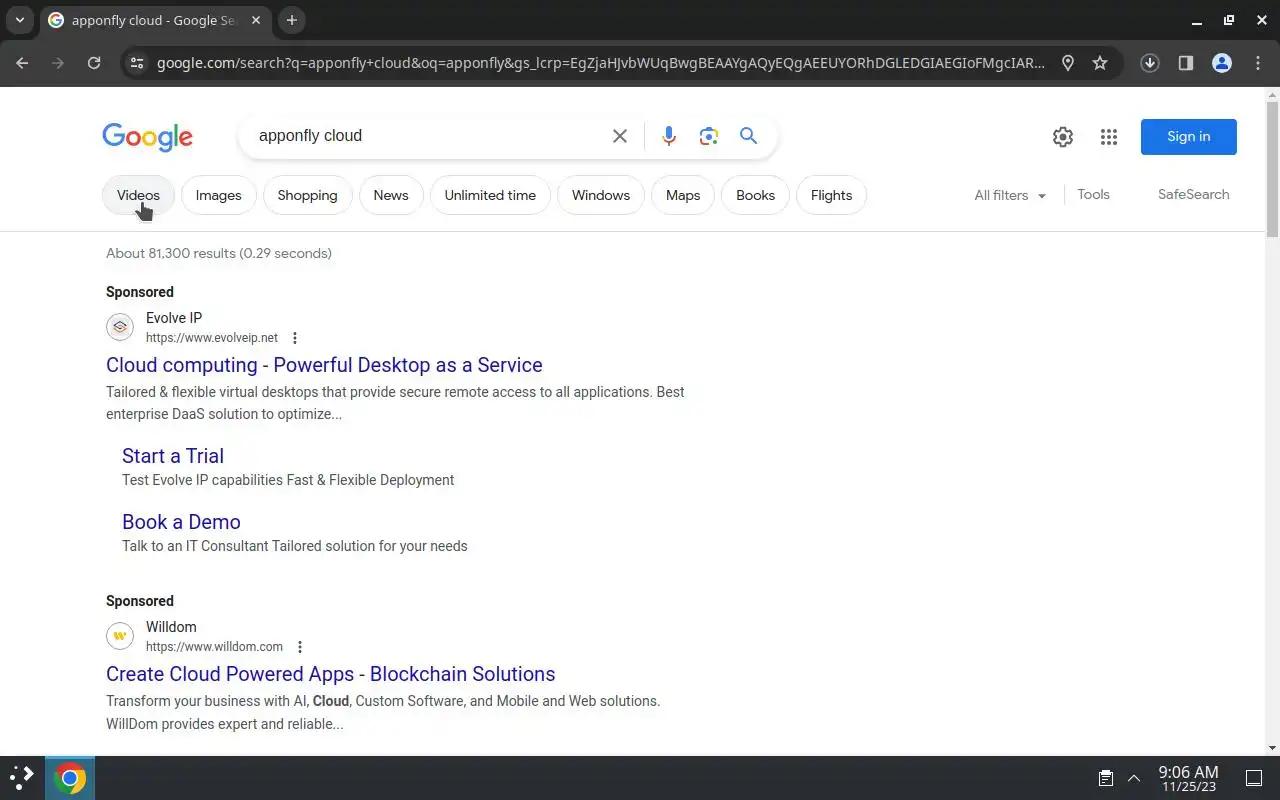This screenshot has width=1280, height=800.
Task: Clear the search box with X icon
Action: 620,136
